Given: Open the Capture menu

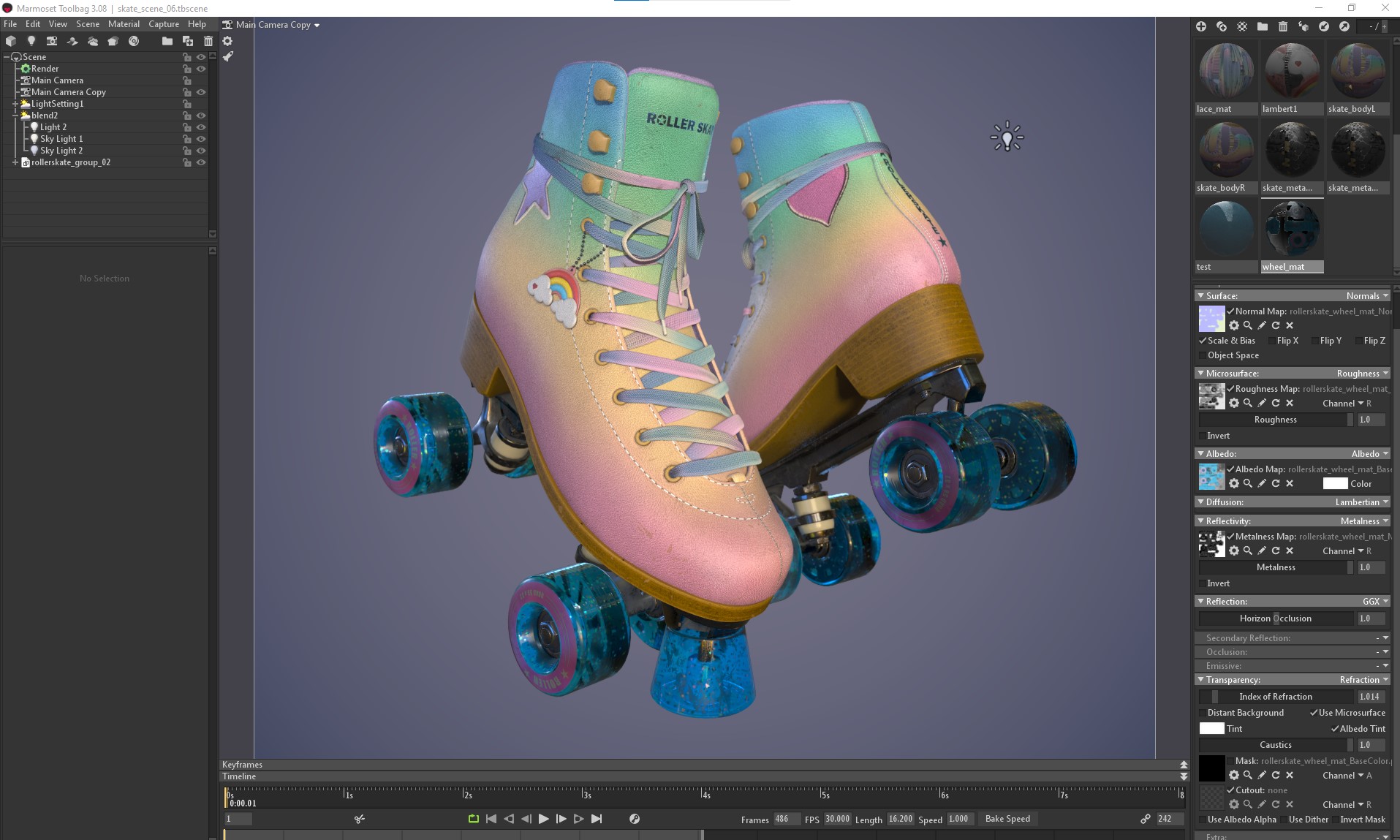Looking at the screenshot, I should click(164, 24).
